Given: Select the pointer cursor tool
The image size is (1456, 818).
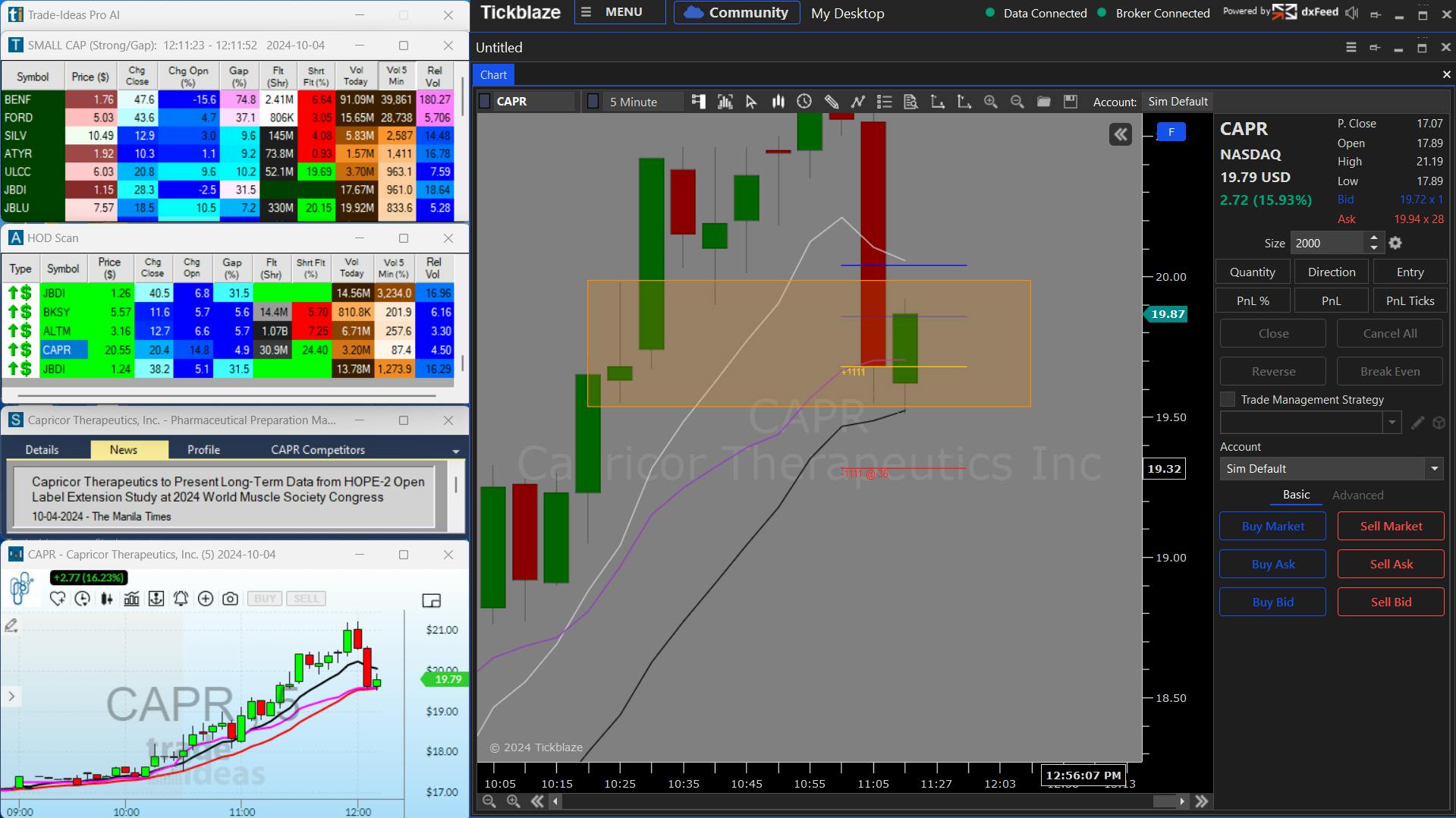Looking at the screenshot, I should coord(751,102).
